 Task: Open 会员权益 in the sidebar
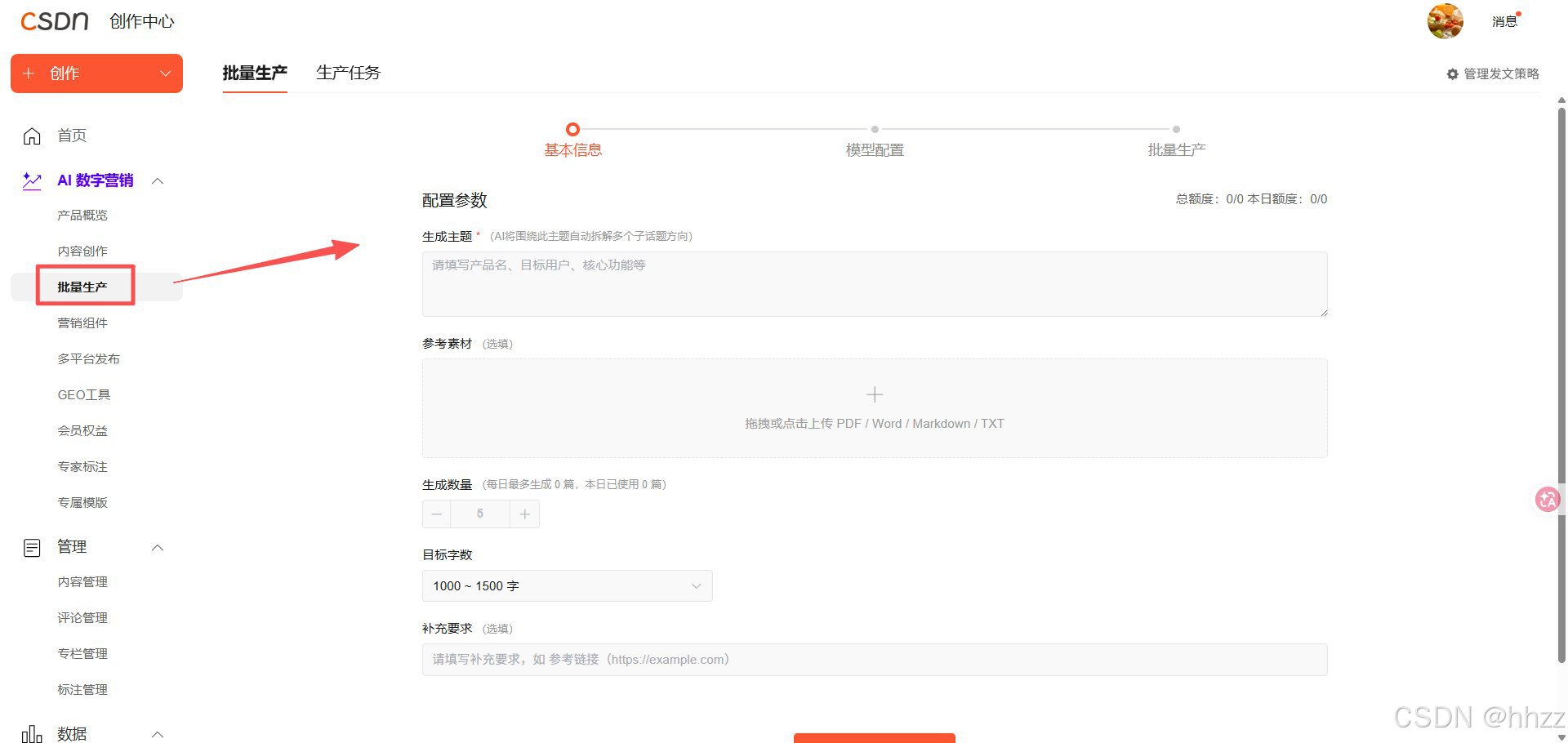[82, 431]
